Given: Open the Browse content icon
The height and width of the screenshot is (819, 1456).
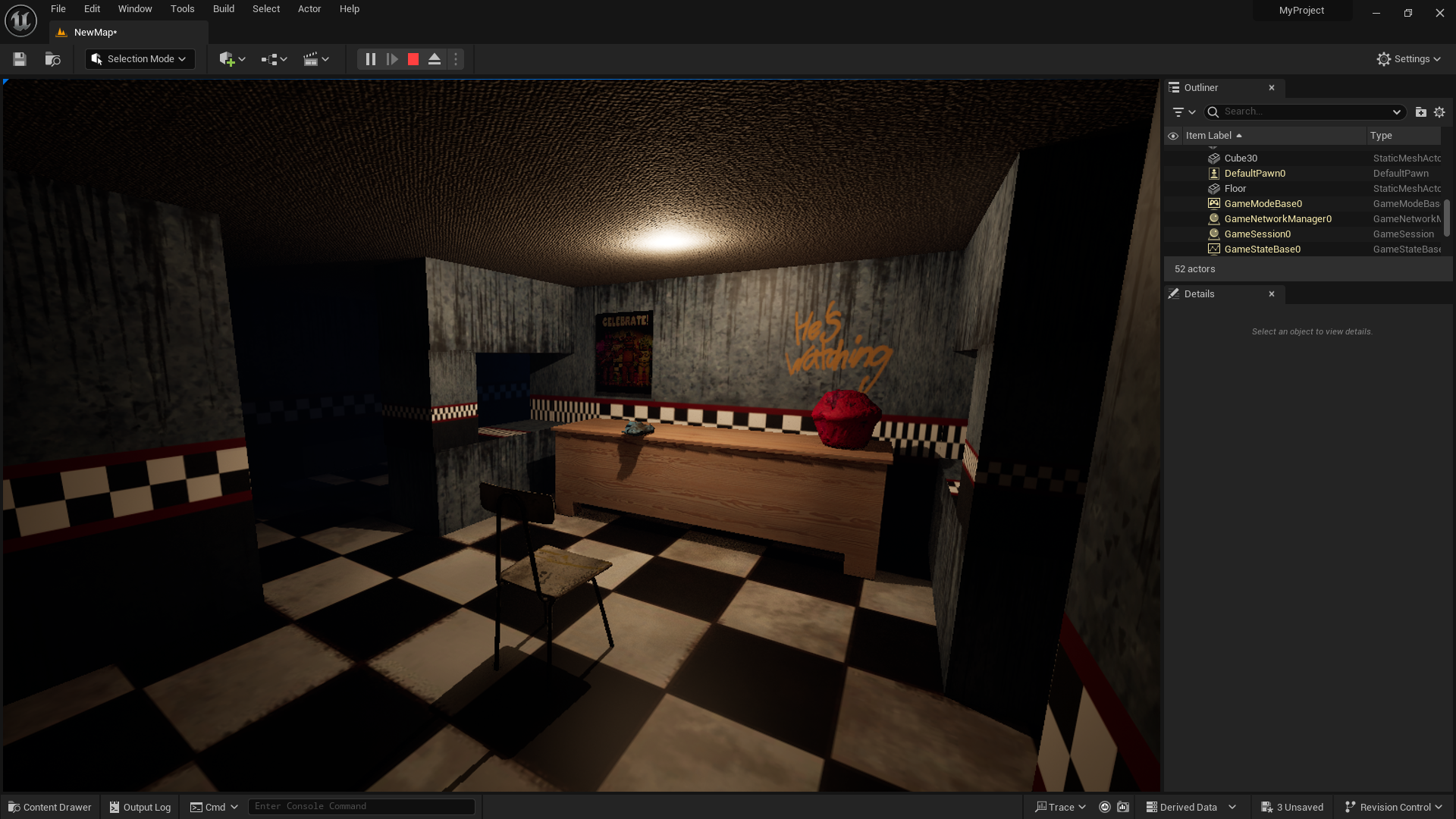Looking at the screenshot, I should pyautogui.click(x=52, y=59).
